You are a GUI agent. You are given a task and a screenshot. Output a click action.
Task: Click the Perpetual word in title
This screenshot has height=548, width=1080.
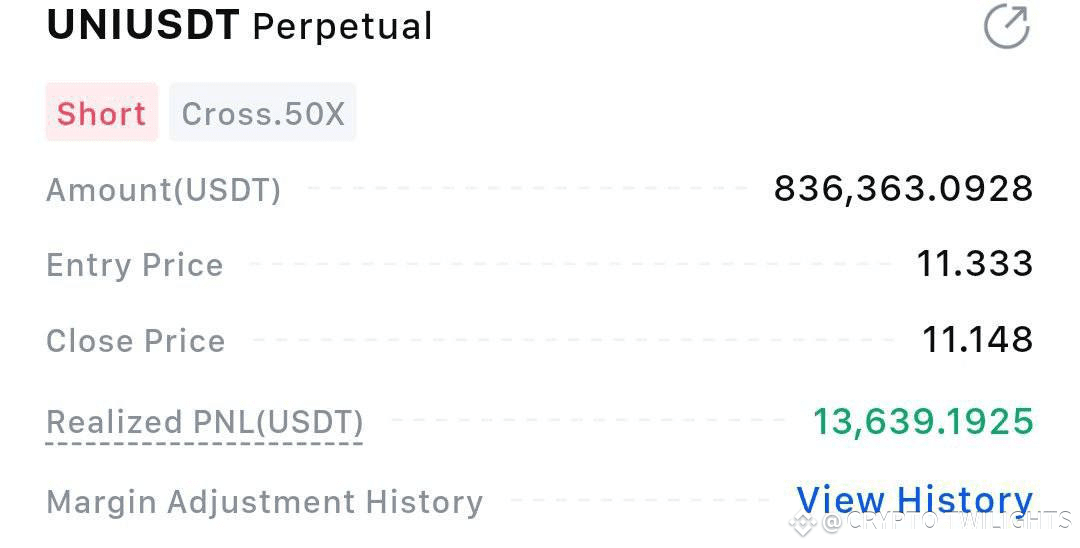pyautogui.click(x=342, y=27)
